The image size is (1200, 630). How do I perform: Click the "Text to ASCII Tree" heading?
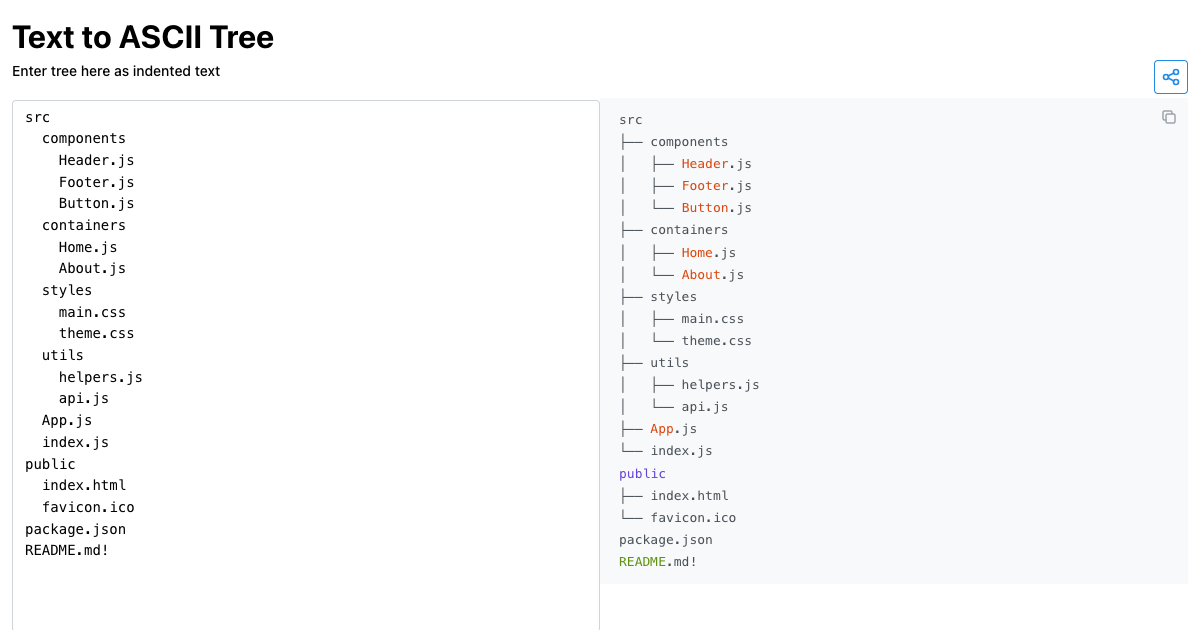[143, 38]
